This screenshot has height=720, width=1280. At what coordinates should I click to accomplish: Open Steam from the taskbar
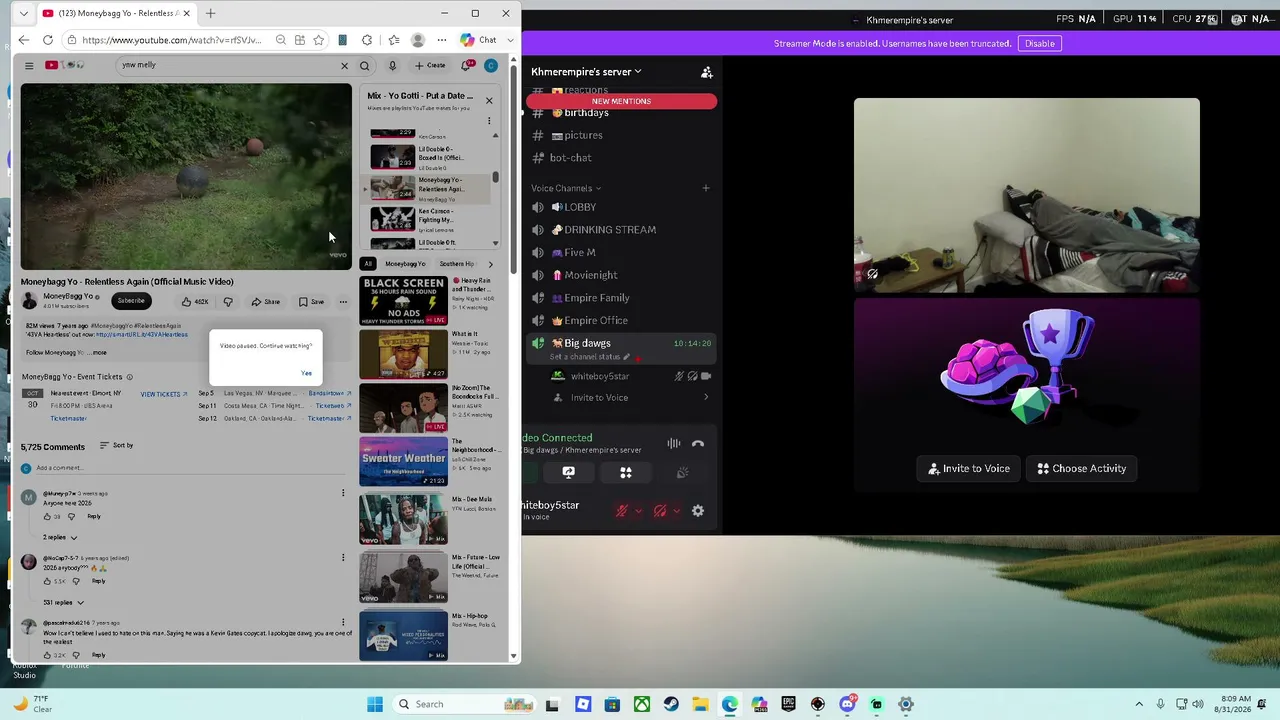coord(671,704)
